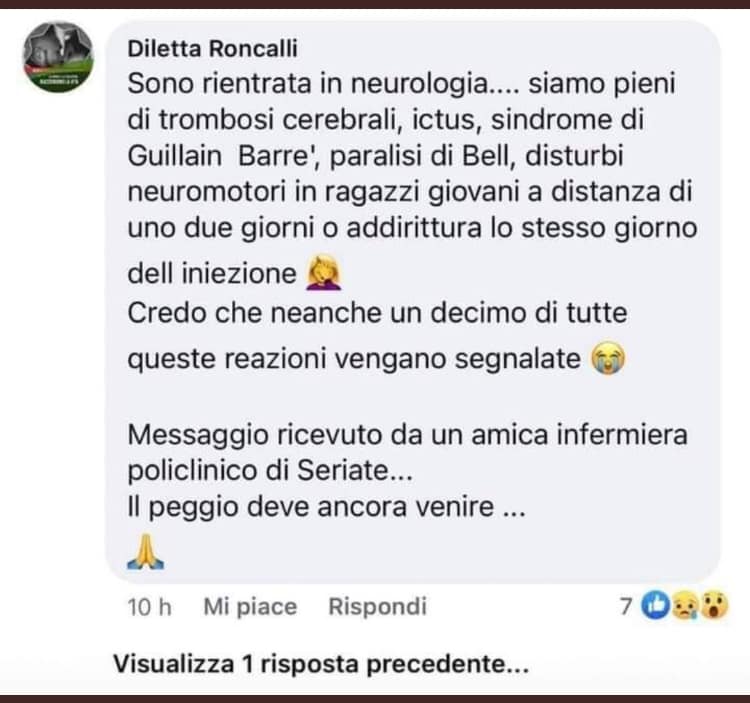Image resolution: width=750 pixels, height=703 pixels.
Task: Reply using the Rispondi button
Action: (377, 606)
